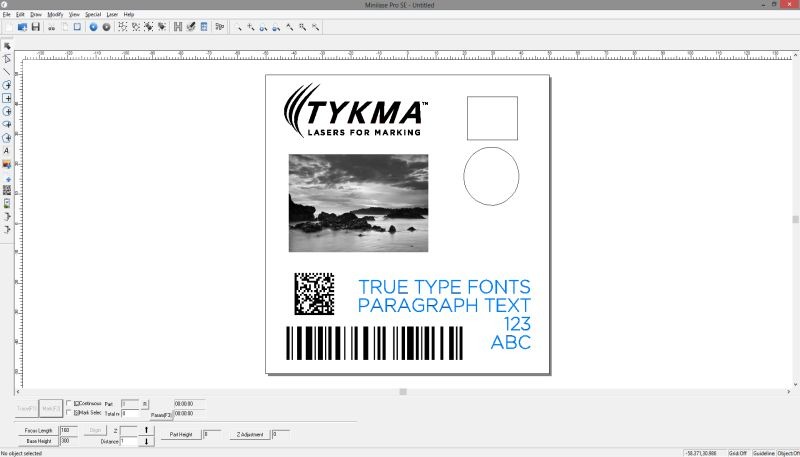
Task: Click the open file icon in toolbar
Action: (22, 27)
